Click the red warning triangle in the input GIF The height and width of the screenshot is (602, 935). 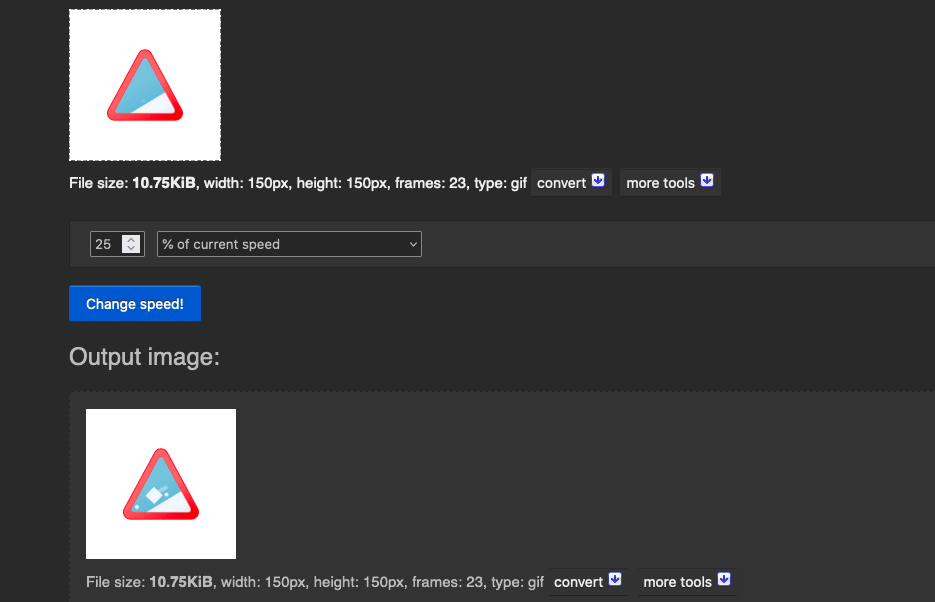pos(145,86)
